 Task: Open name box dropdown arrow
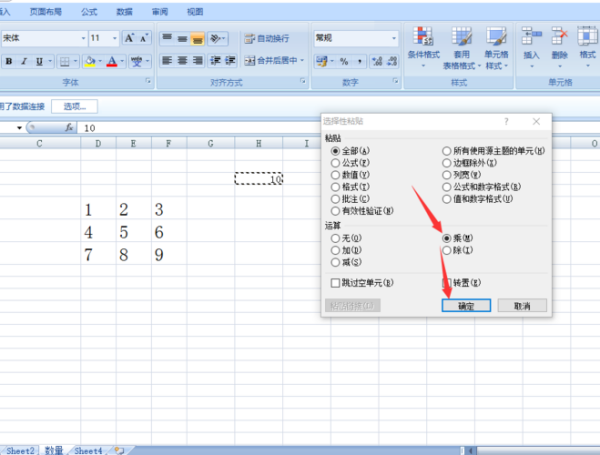(19, 128)
